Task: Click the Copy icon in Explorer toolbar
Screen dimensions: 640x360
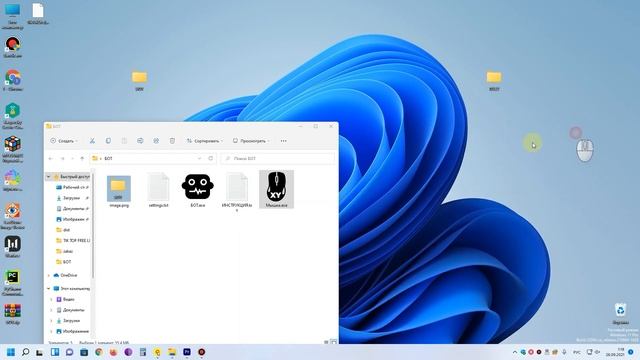Action: pyautogui.click(x=108, y=141)
